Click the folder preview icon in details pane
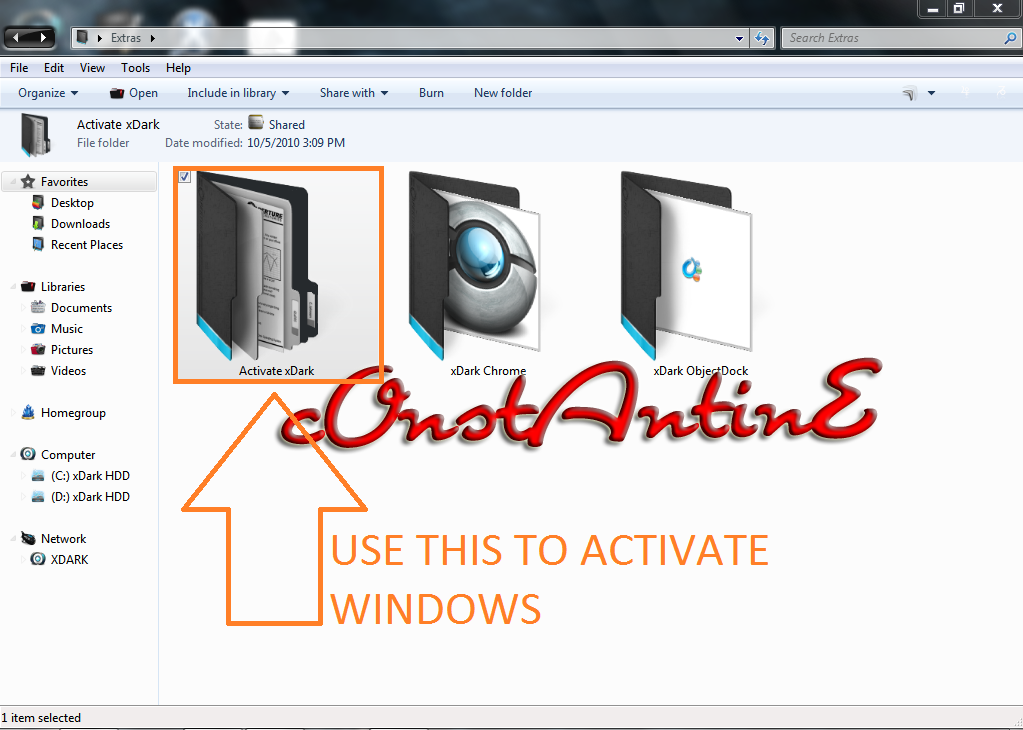This screenshot has width=1023, height=730. [x=36, y=134]
